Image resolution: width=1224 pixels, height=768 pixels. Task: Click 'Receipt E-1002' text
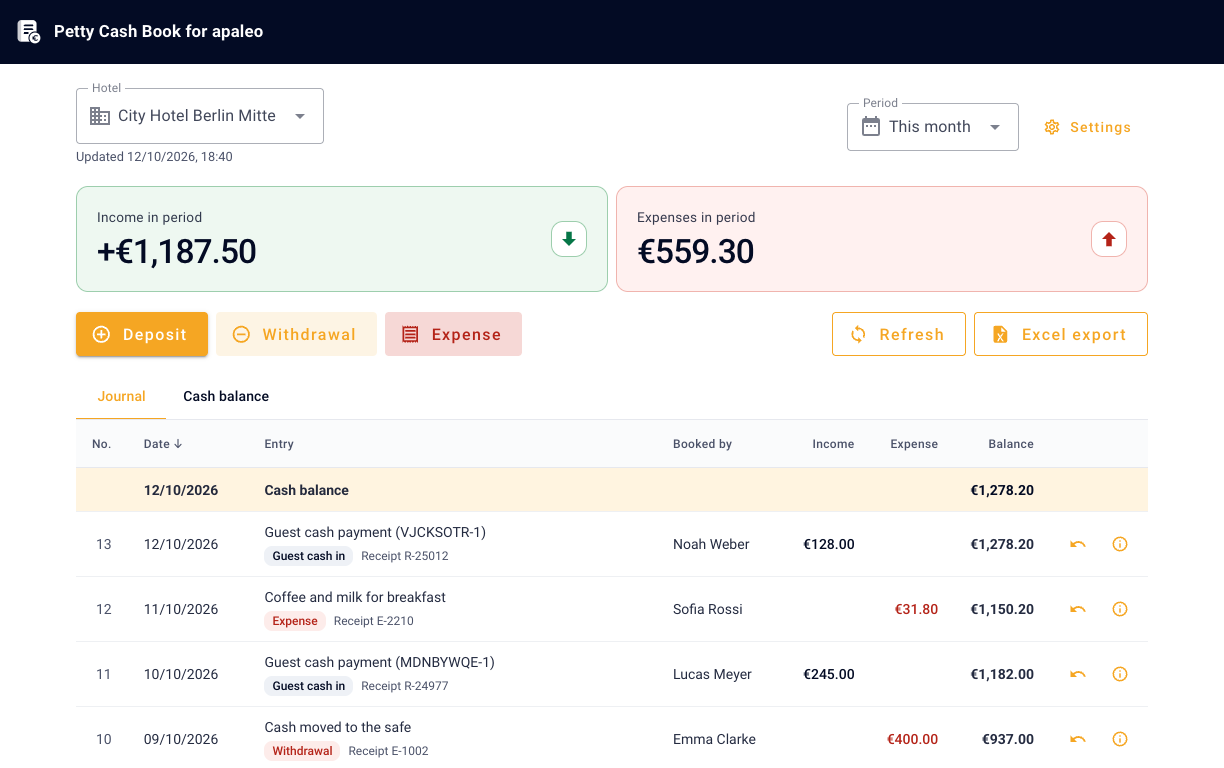coord(389,751)
